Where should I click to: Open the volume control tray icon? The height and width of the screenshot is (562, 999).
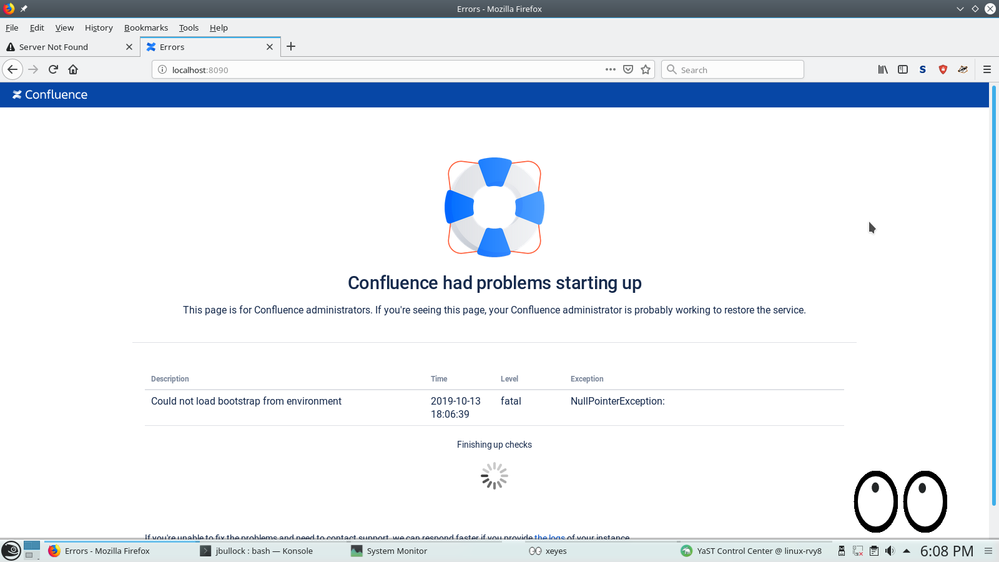(x=890, y=551)
